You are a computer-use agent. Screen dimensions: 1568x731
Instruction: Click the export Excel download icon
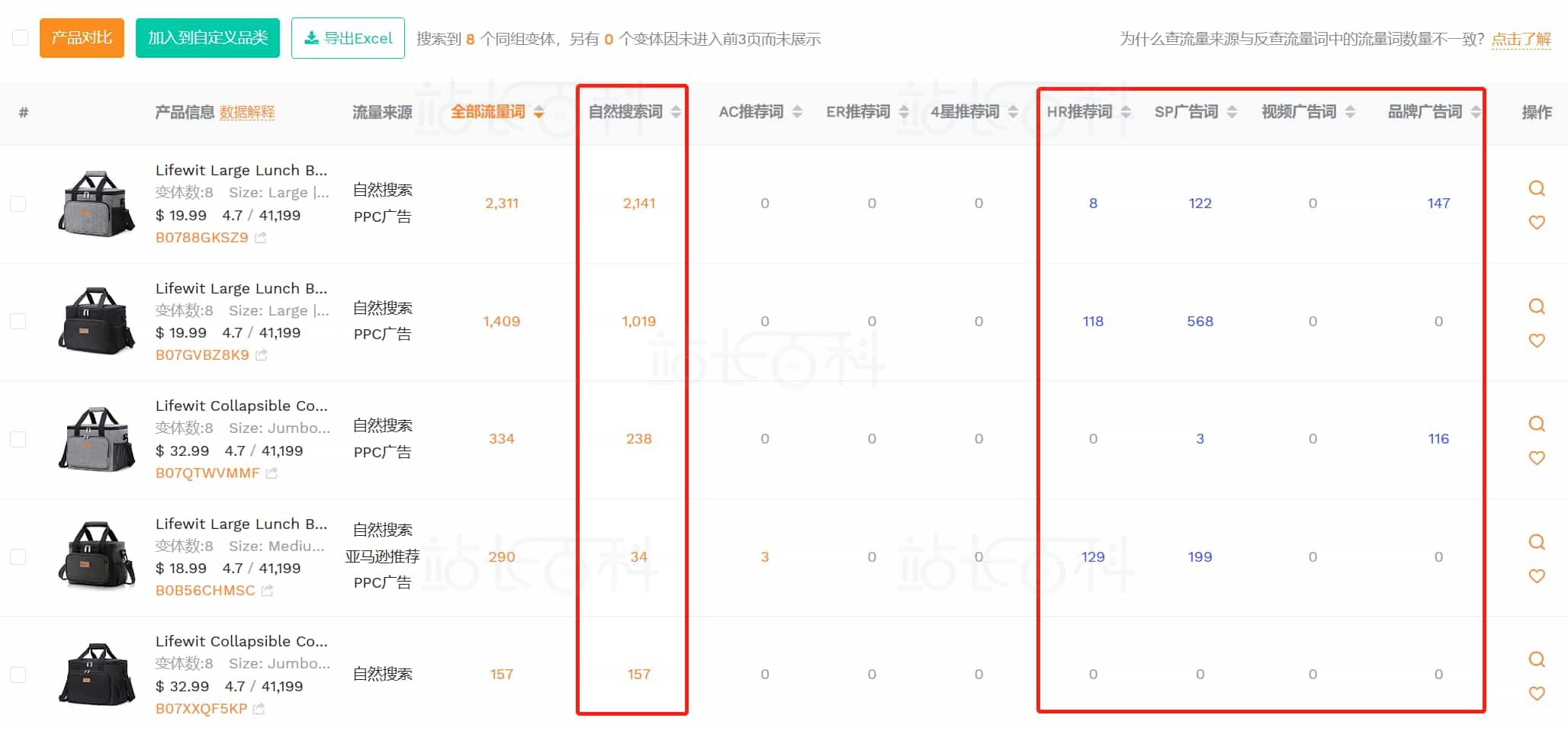tap(312, 37)
